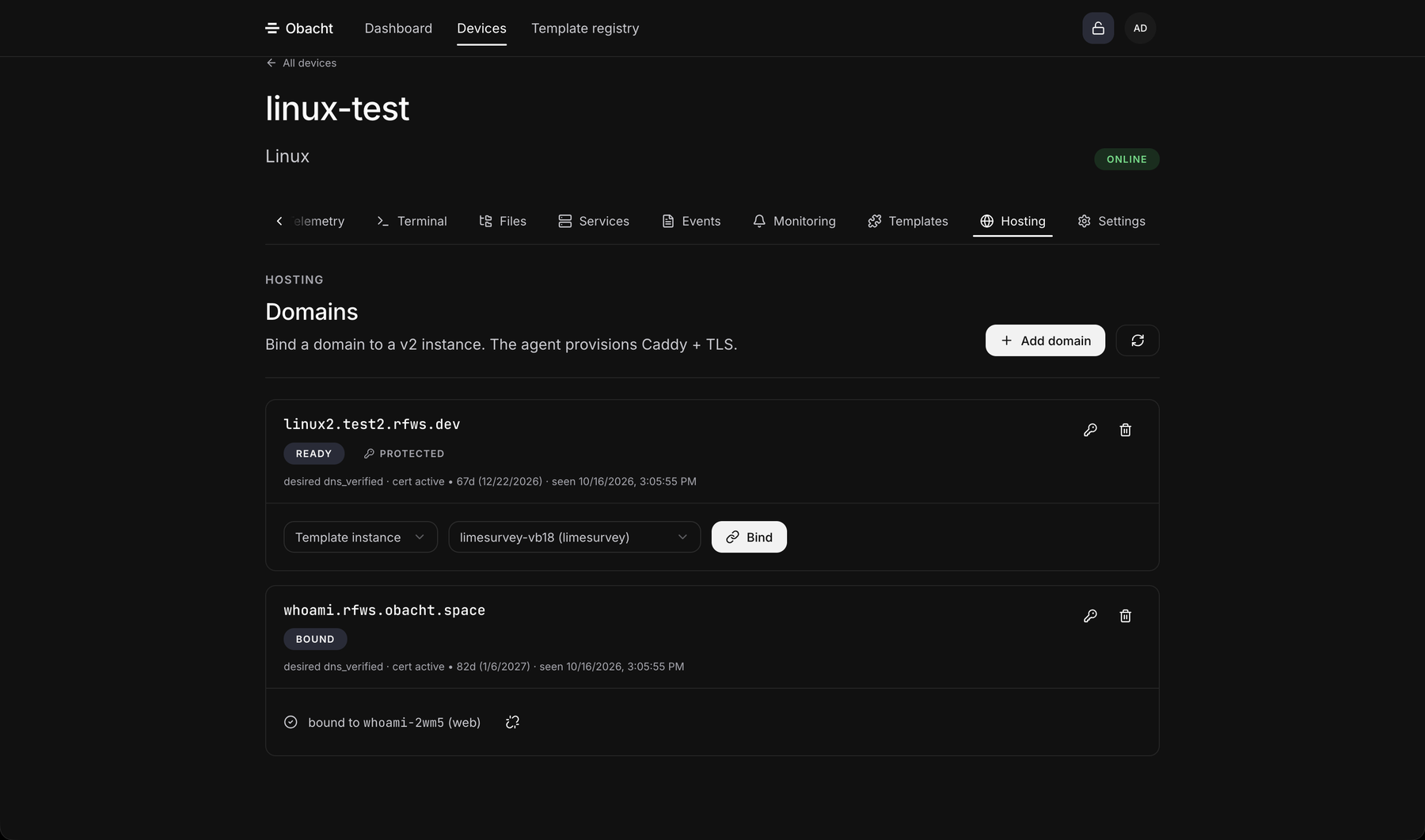Expand the Template instance dropdown
Image resolution: width=1425 pixels, height=840 pixels.
coord(360,537)
